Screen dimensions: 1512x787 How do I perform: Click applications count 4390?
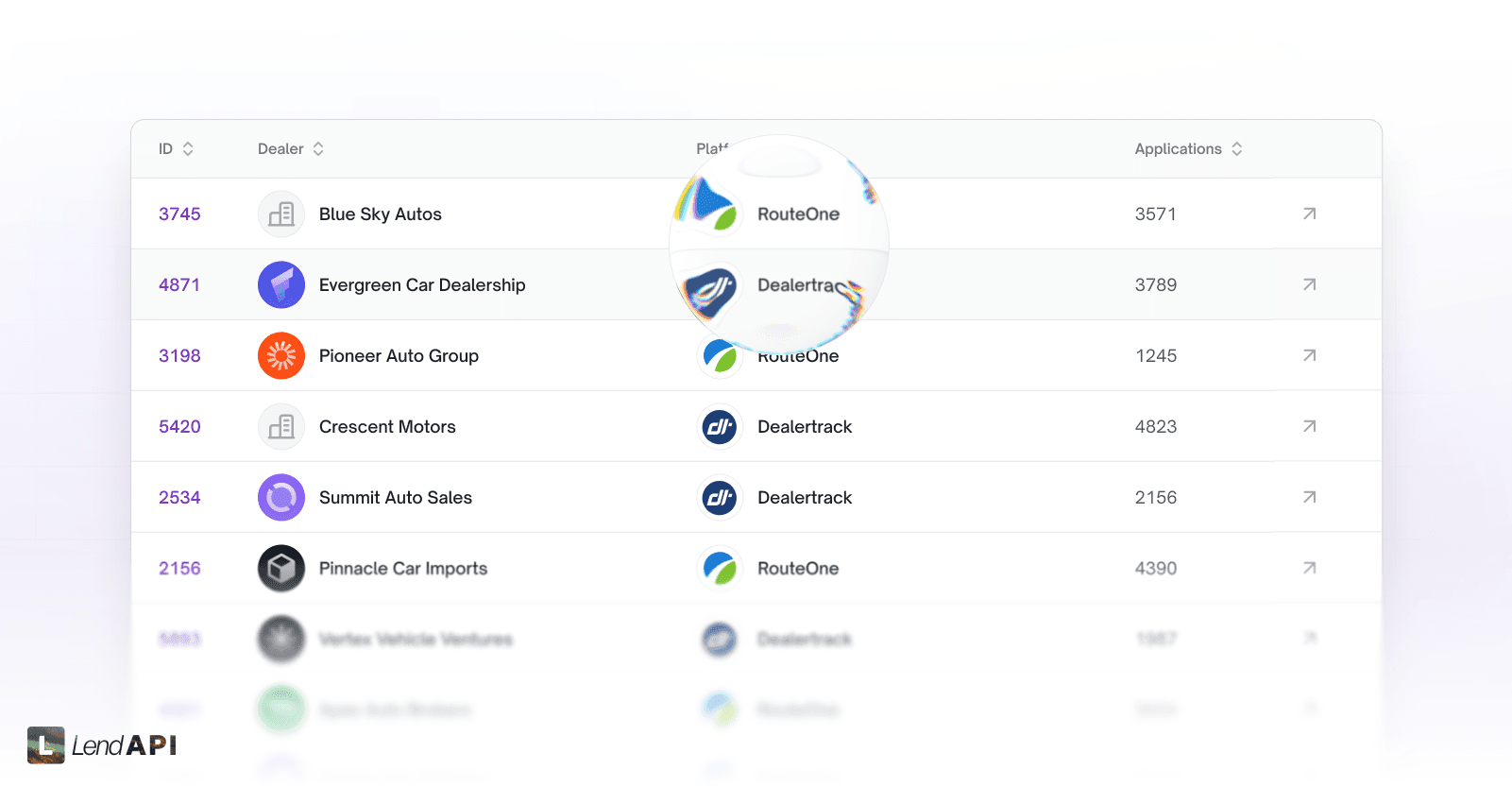1156,569
